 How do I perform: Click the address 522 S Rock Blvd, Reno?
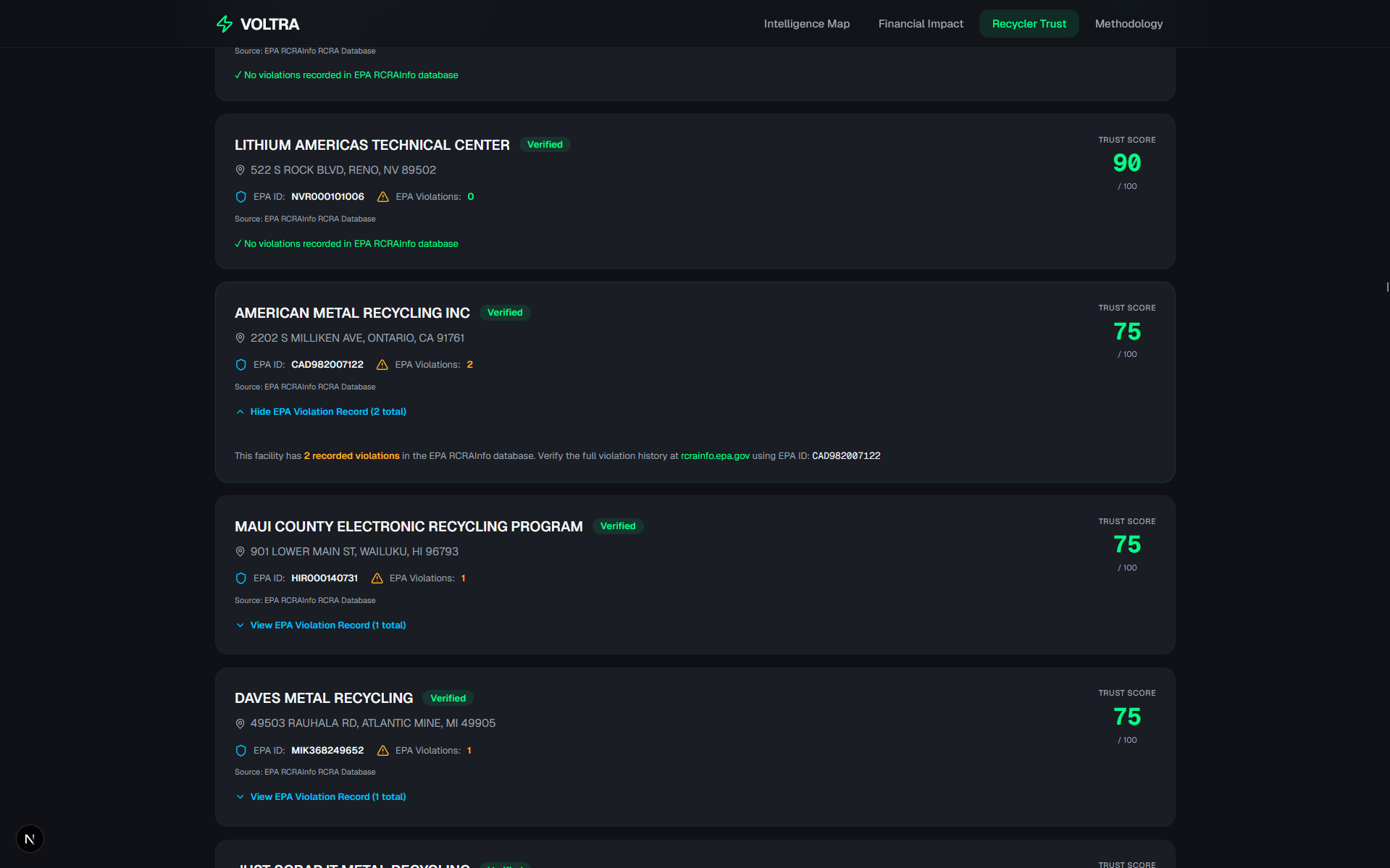click(343, 170)
